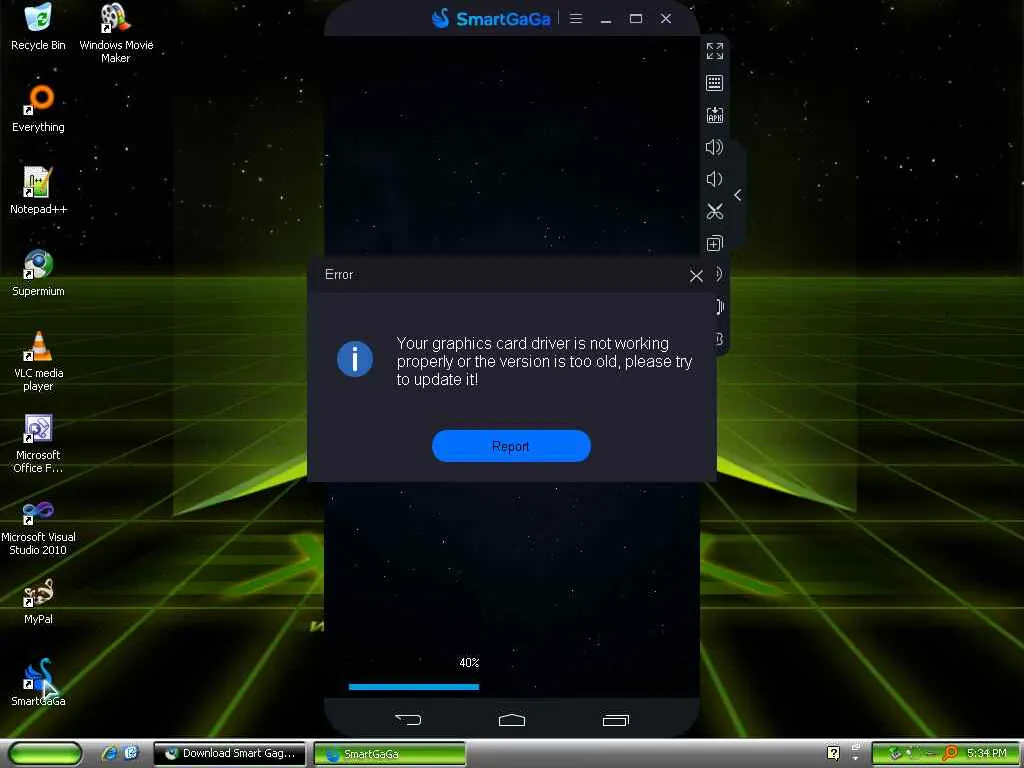This screenshot has width=1024, height=768.
Task: Maximize the SmartGaGa window
Action: 635,18
